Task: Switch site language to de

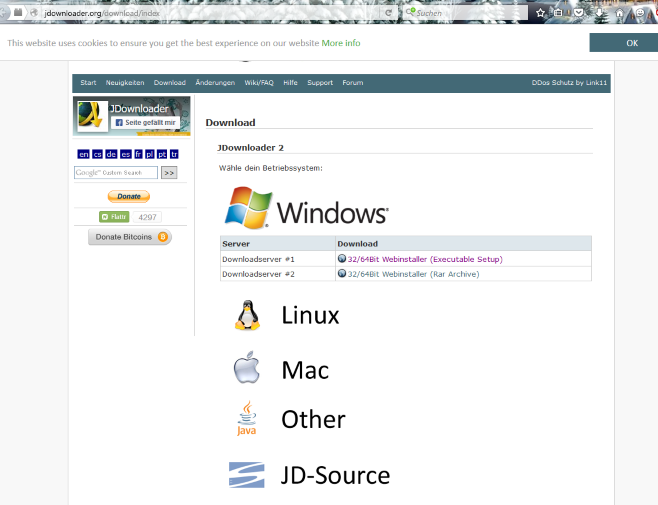Action: tap(111, 154)
